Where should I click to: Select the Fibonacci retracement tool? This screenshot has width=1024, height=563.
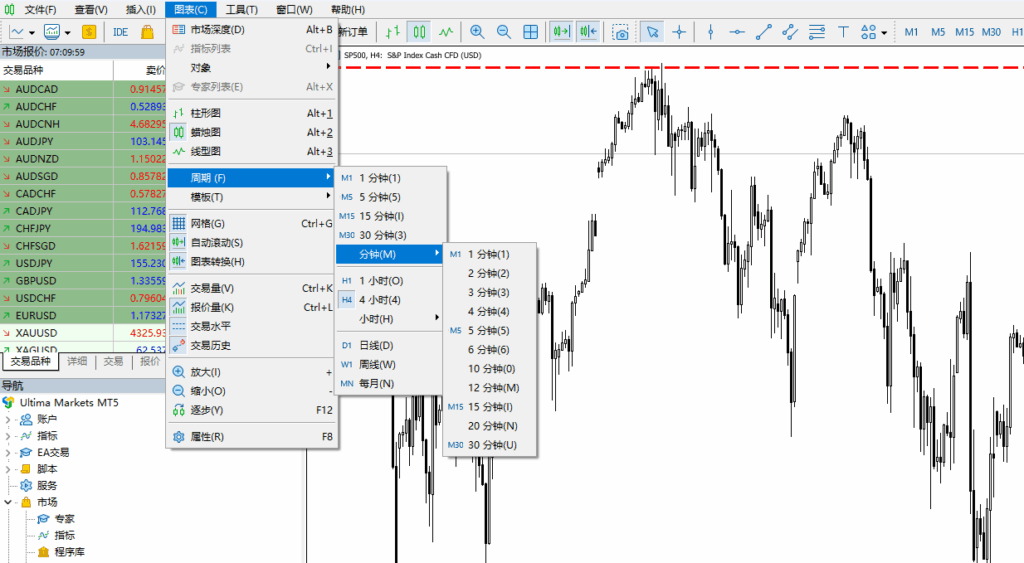(x=816, y=31)
